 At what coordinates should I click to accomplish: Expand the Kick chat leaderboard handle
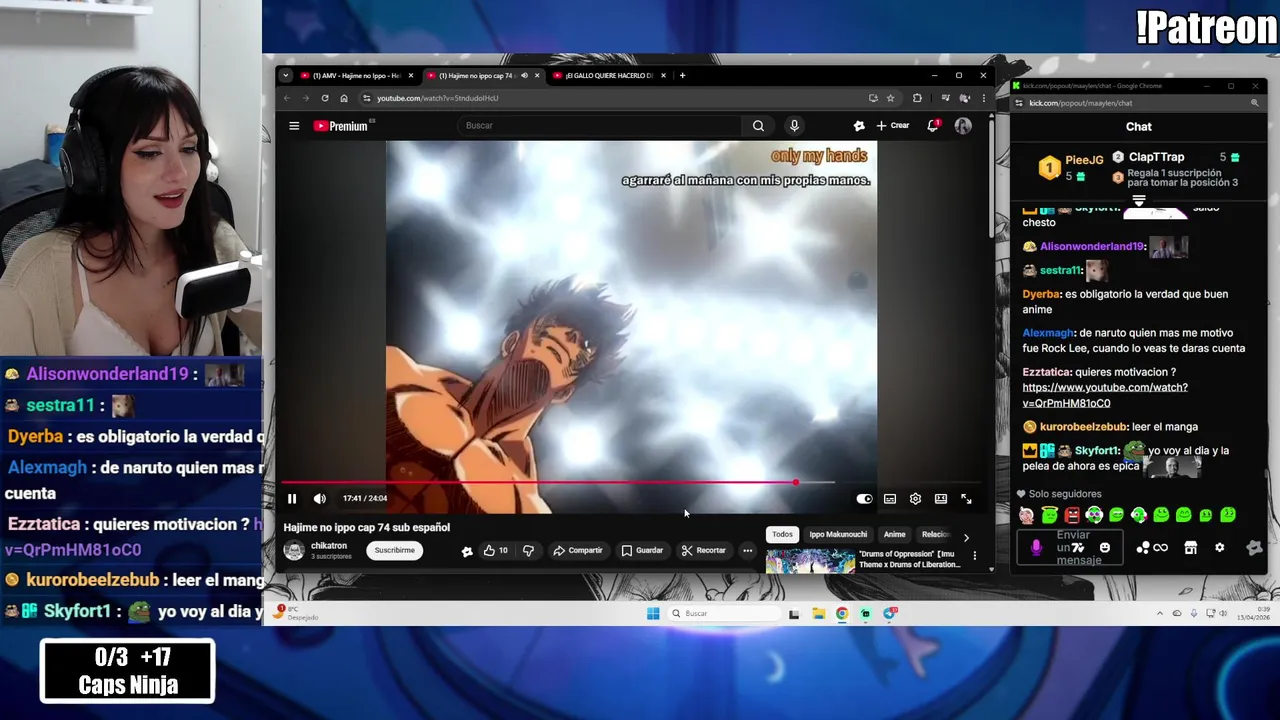point(1138,201)
